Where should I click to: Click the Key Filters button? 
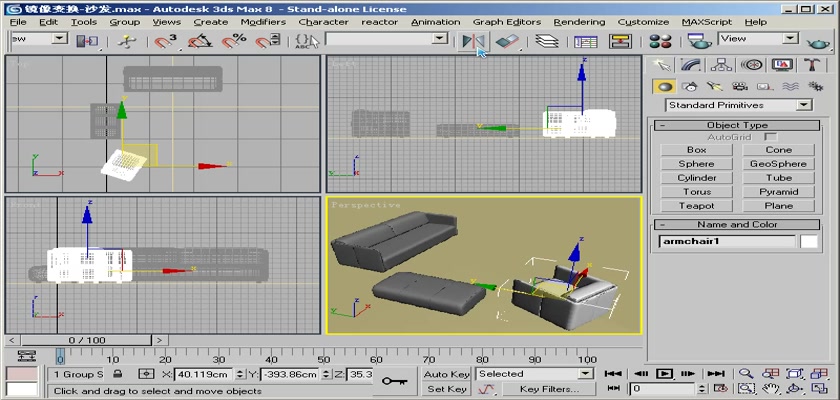(x=549, y=389)
